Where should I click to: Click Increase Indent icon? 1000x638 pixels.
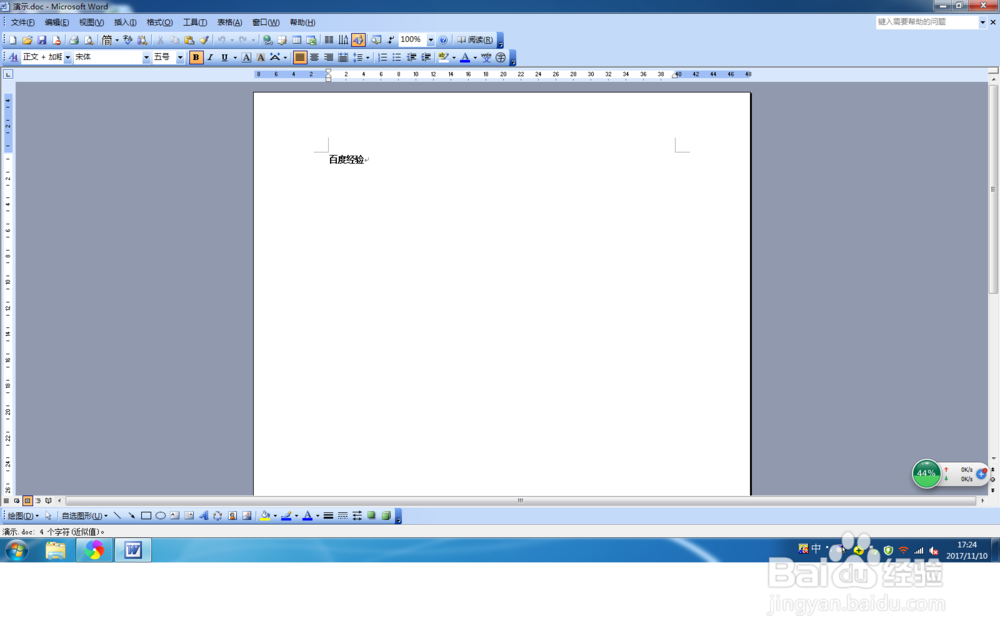pyautogui.click(x=426, y=57)
